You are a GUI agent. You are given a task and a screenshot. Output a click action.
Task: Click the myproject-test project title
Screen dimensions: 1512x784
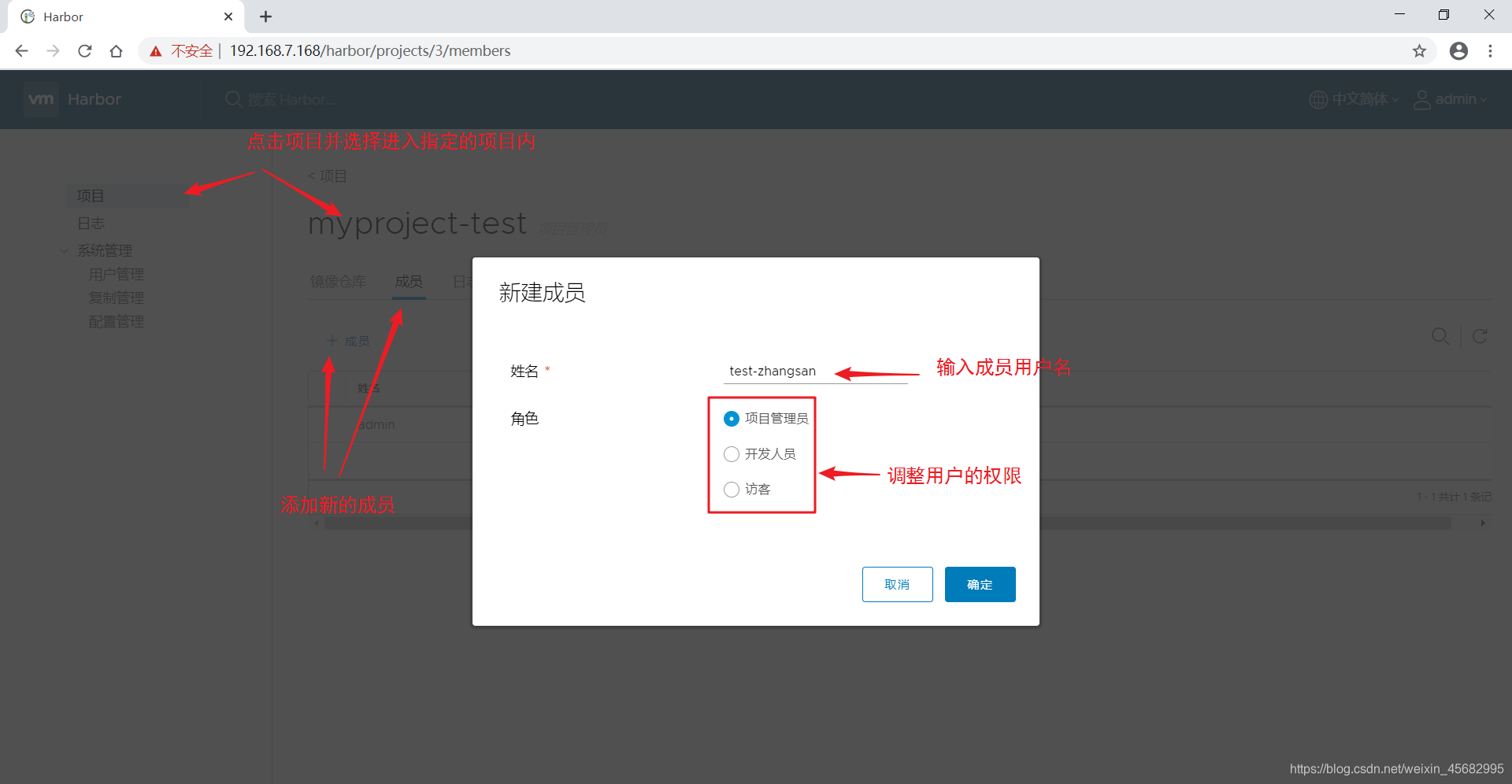pyautogui.click(x=417, y=224)
